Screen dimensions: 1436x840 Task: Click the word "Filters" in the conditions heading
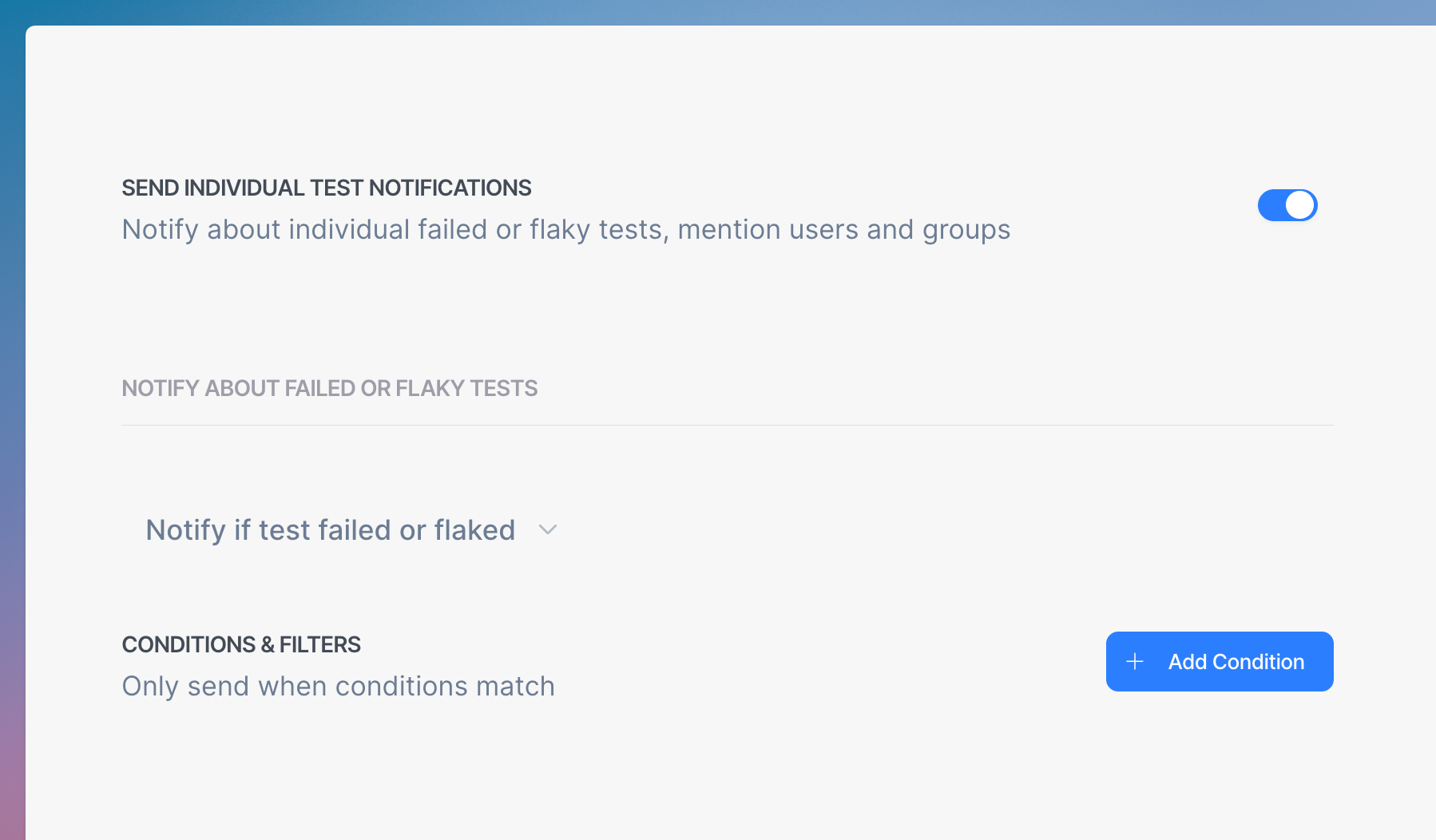(x=319, y=644)
